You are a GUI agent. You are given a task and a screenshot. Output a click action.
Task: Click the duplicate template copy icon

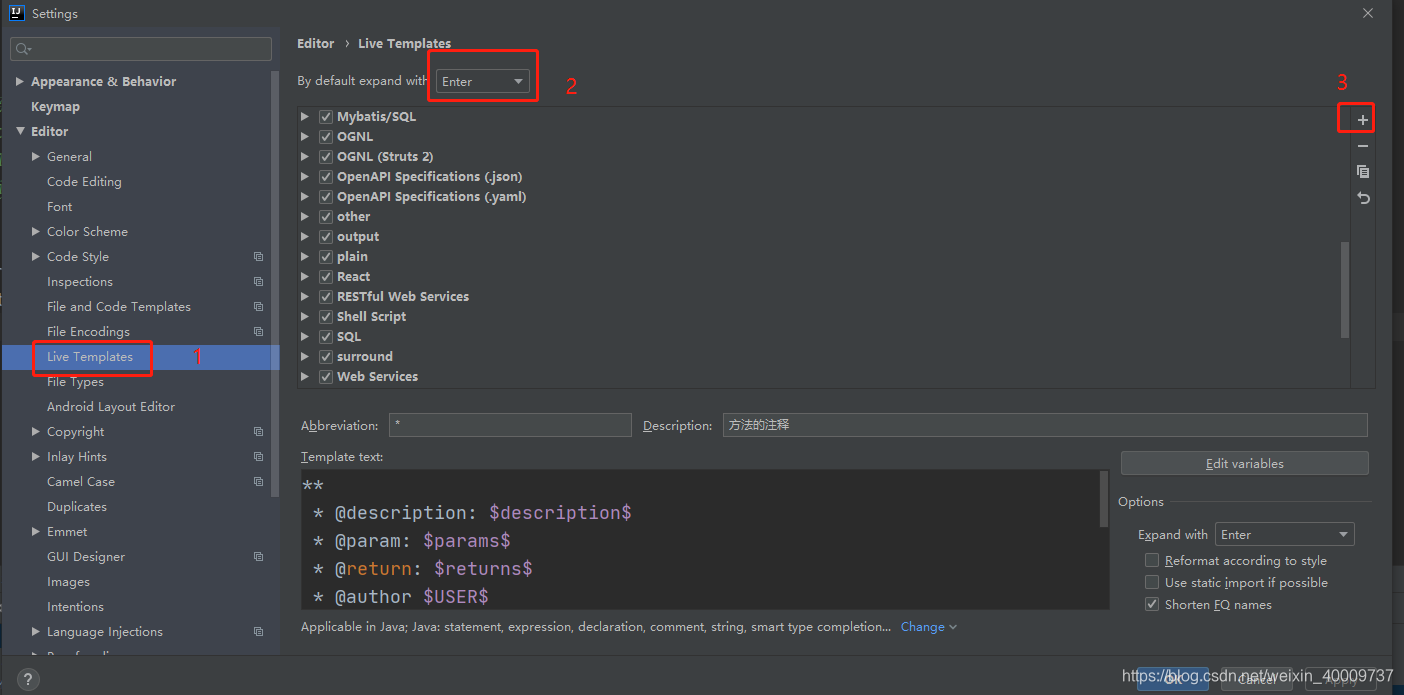[1363, 172]
